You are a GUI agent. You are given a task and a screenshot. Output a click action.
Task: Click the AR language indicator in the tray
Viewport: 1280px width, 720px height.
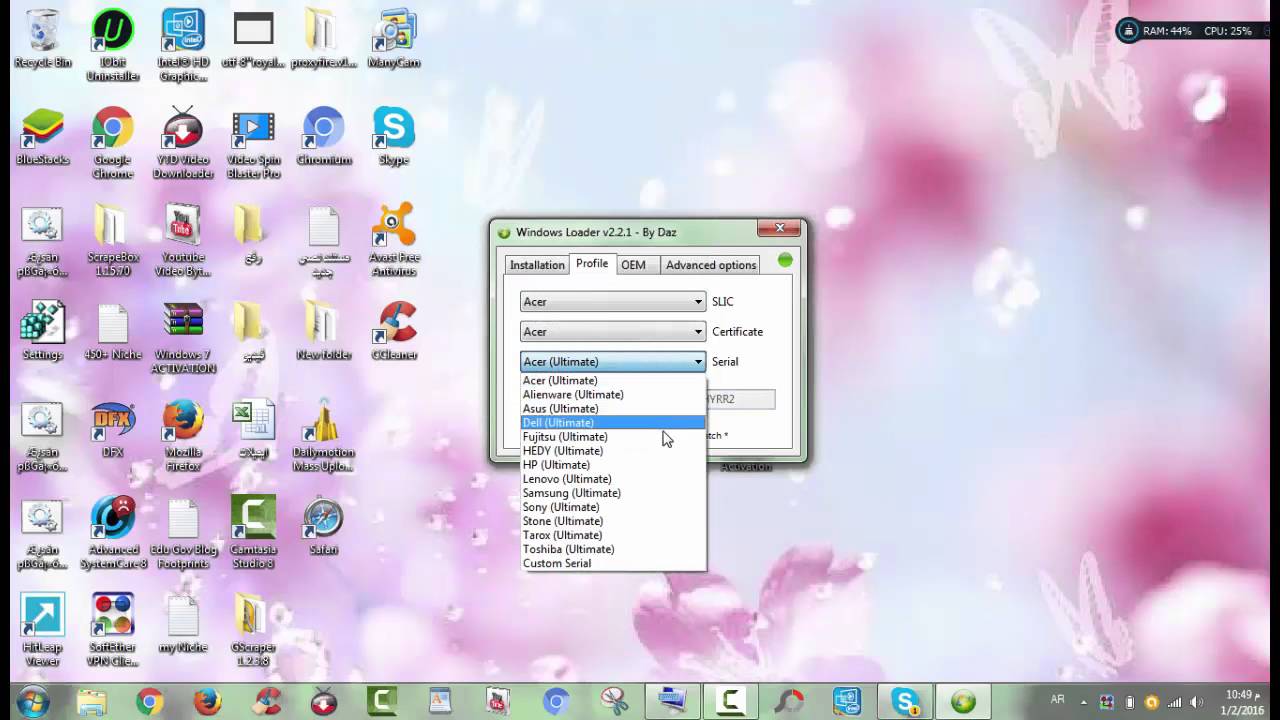1057,699
